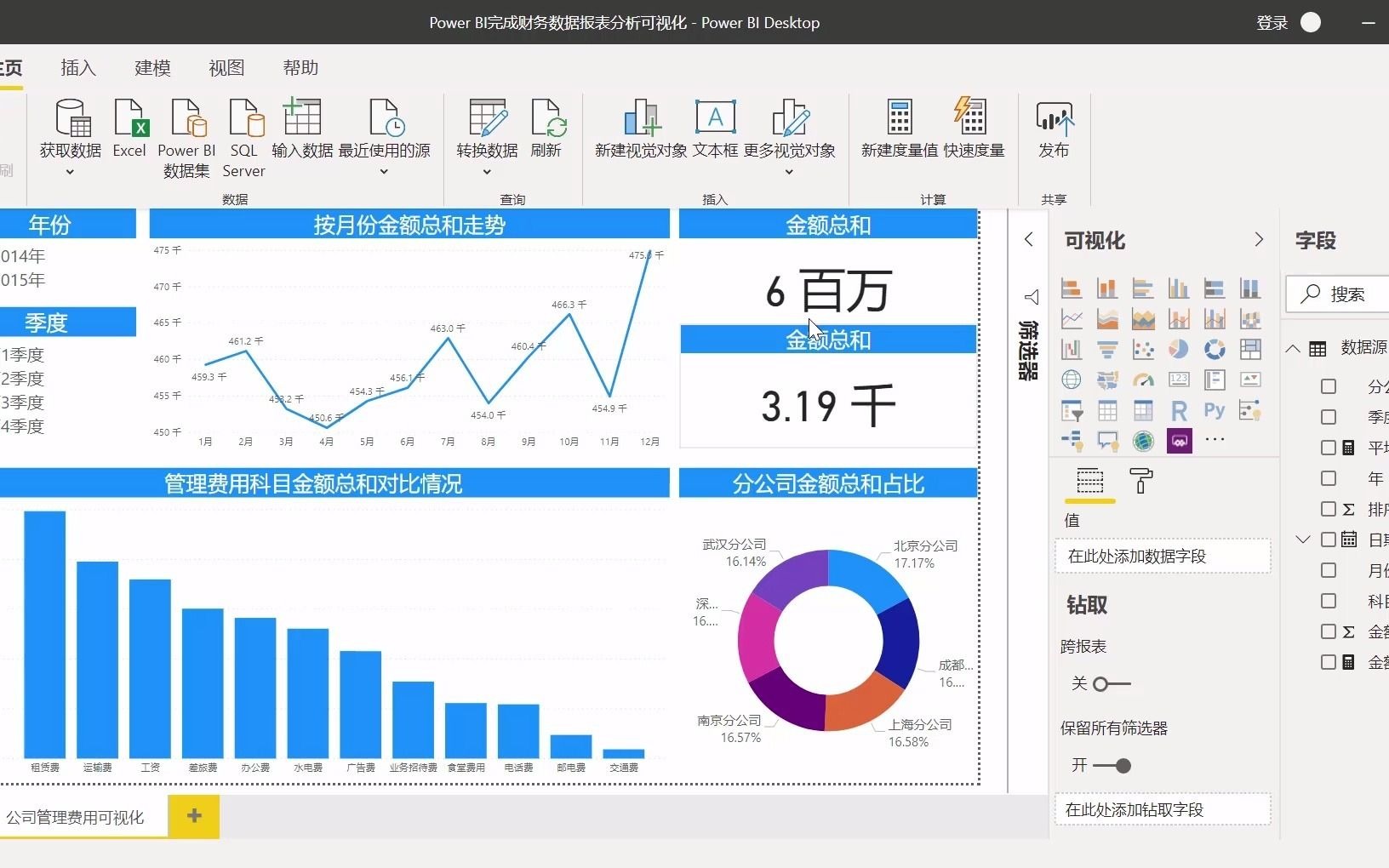Image resolution: width=1389 pixels, height=868 pixels.
Task: Select gauge visual
Action: 1143,380
